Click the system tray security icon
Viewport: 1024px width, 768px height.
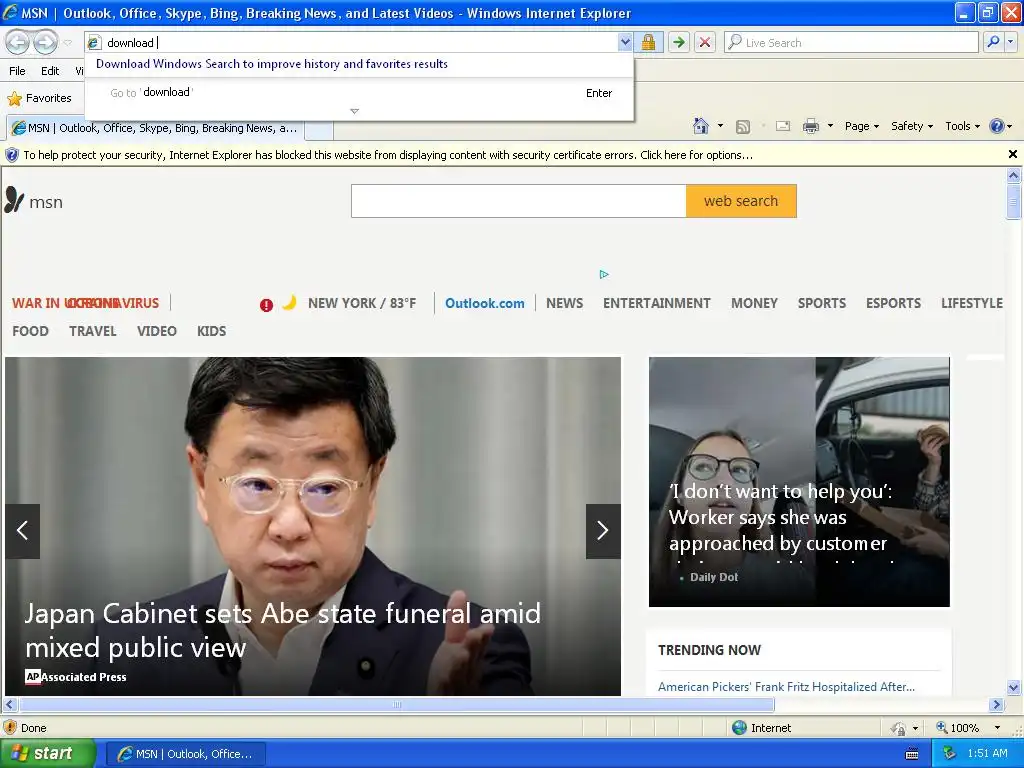[950, 754]
